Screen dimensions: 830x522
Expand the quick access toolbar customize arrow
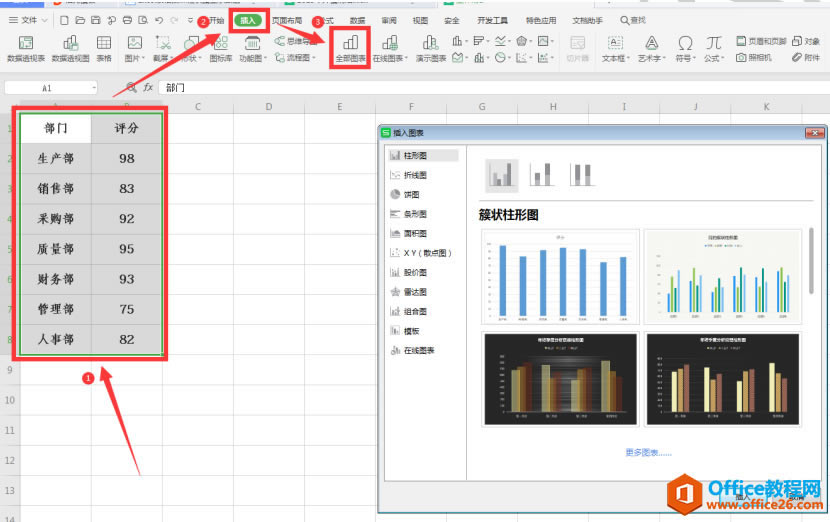[x=190, y=20]
